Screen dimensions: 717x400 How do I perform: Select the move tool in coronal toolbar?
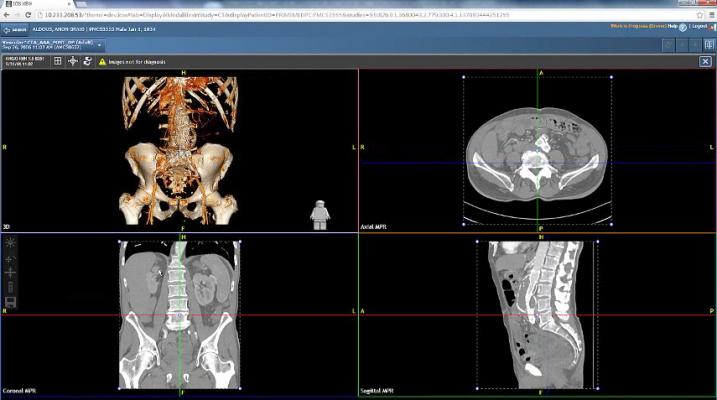point(10,272)
